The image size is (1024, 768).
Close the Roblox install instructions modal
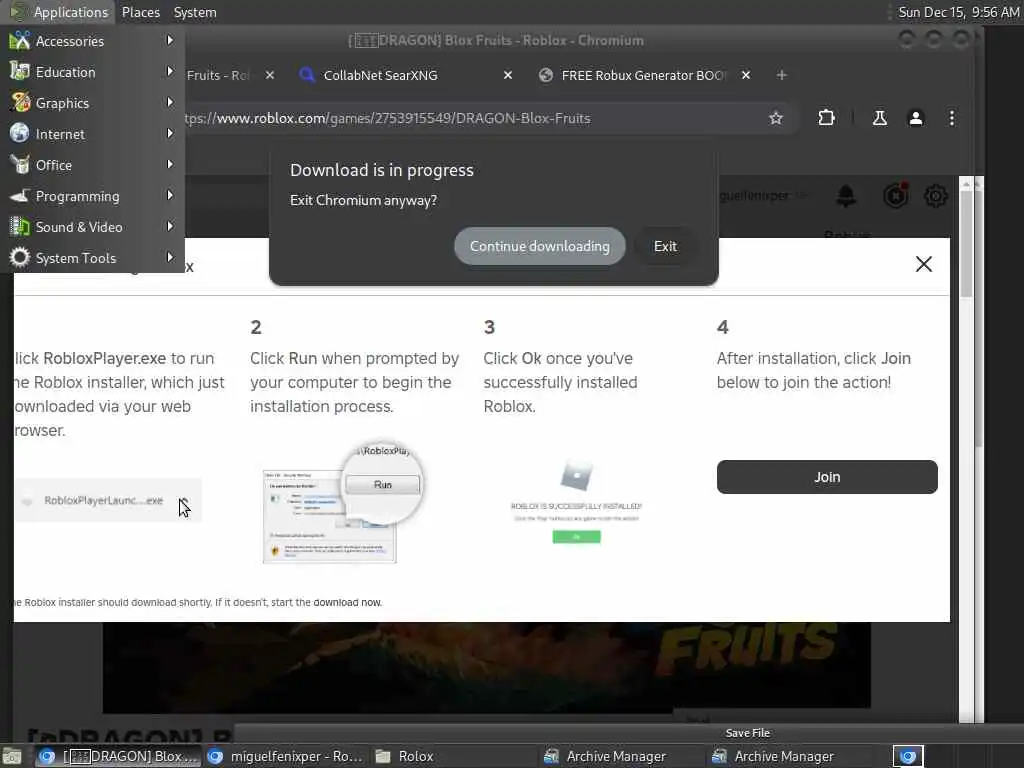pos(923,264)
